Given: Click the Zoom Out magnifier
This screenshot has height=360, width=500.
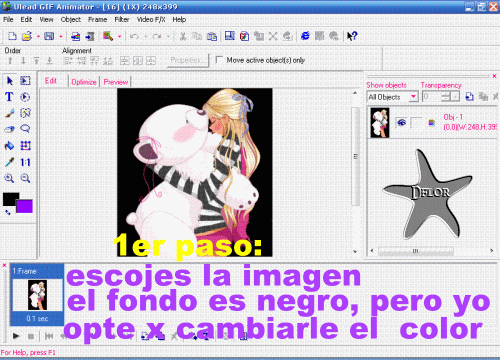Looking at the screenshot, I should (25, 178).
